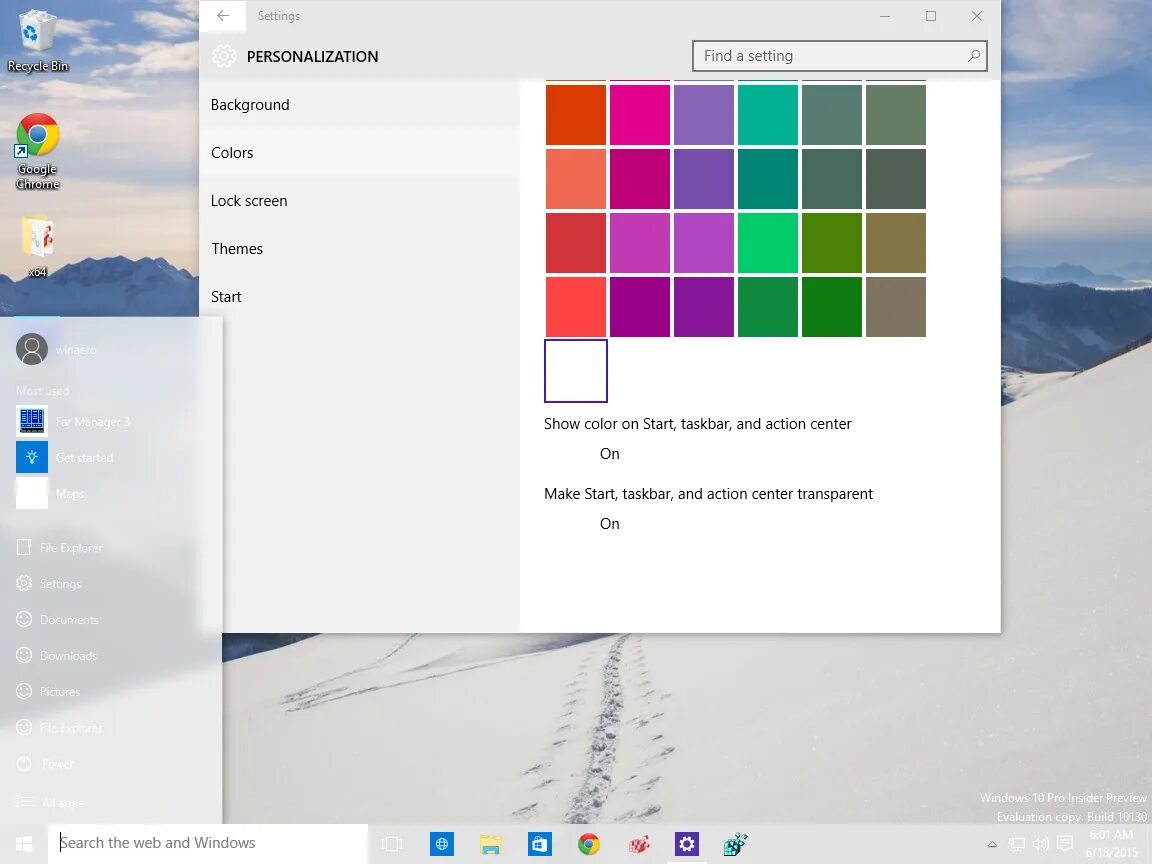Screen dimensions: 1152x864
Task: Switch to Settings app on the taskbar
Action: tap(686, 844)
